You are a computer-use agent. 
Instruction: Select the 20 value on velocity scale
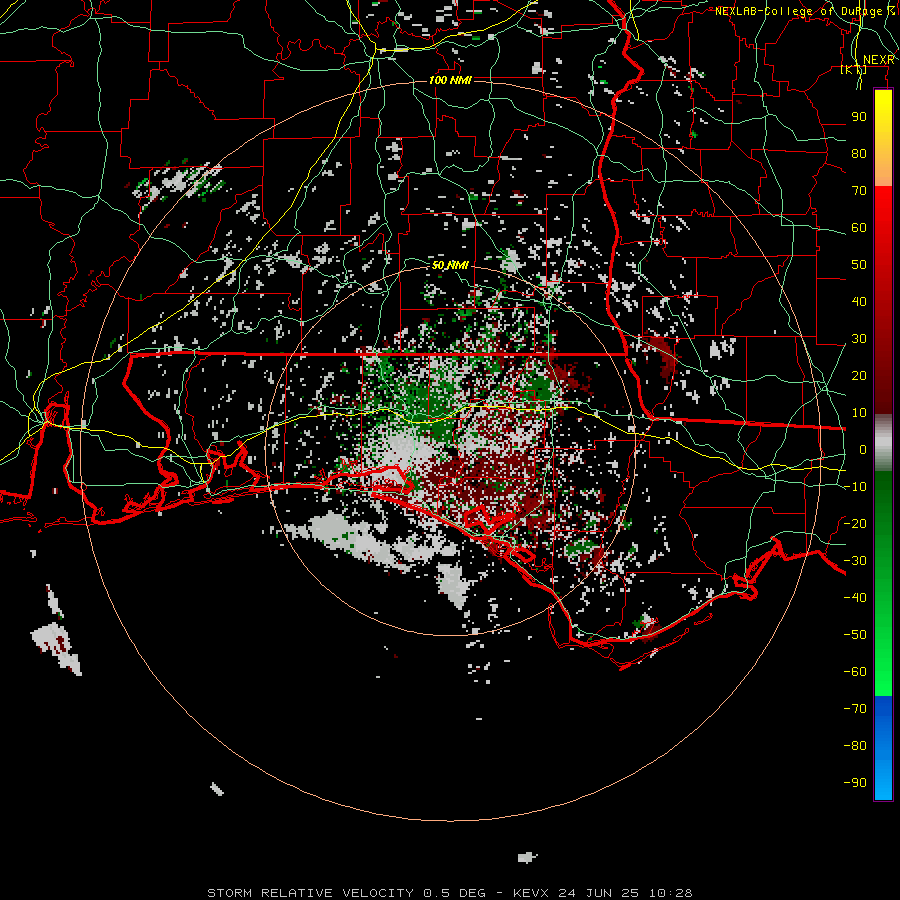pyautogui.click(x=859, y=375)
